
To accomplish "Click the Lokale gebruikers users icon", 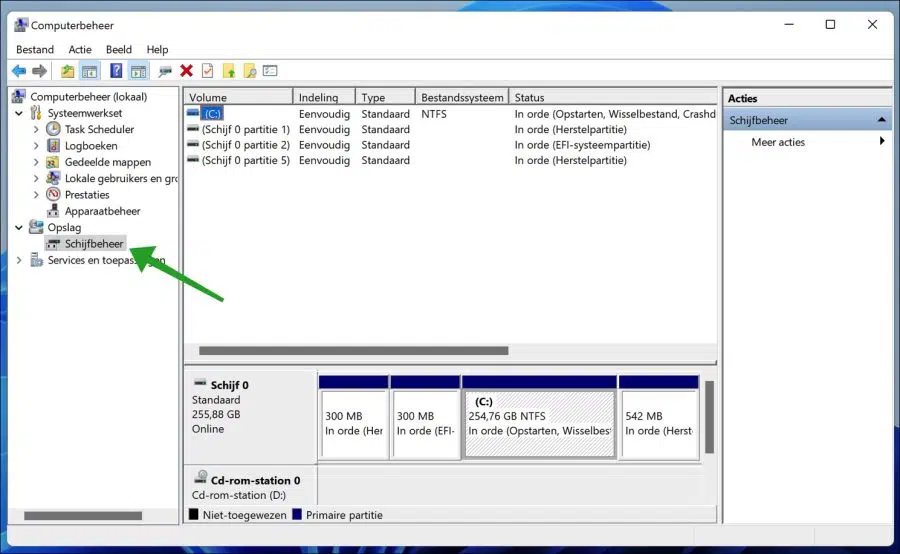I will click(x=53, y=178).
